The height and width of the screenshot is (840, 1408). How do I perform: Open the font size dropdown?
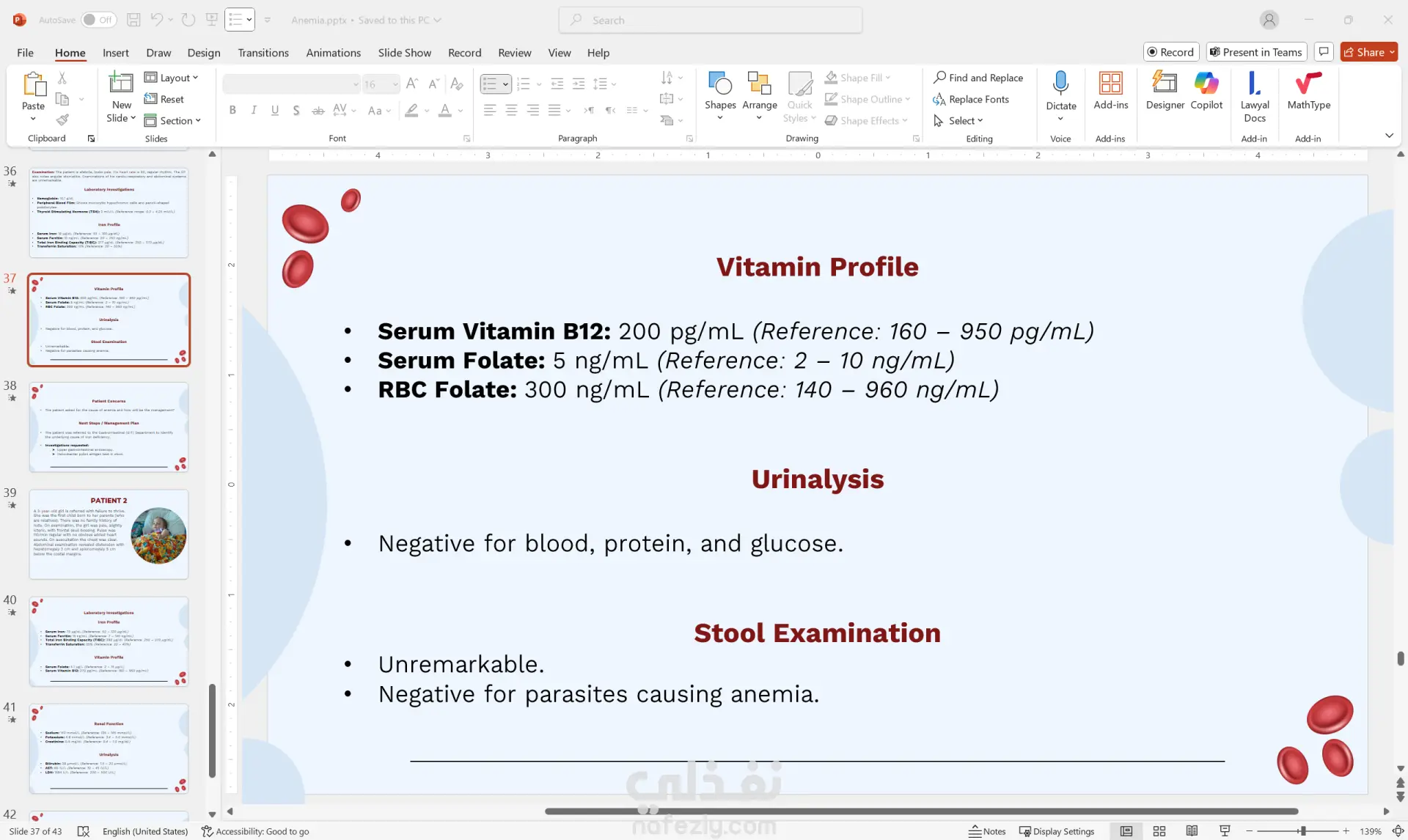pos(395,84)
